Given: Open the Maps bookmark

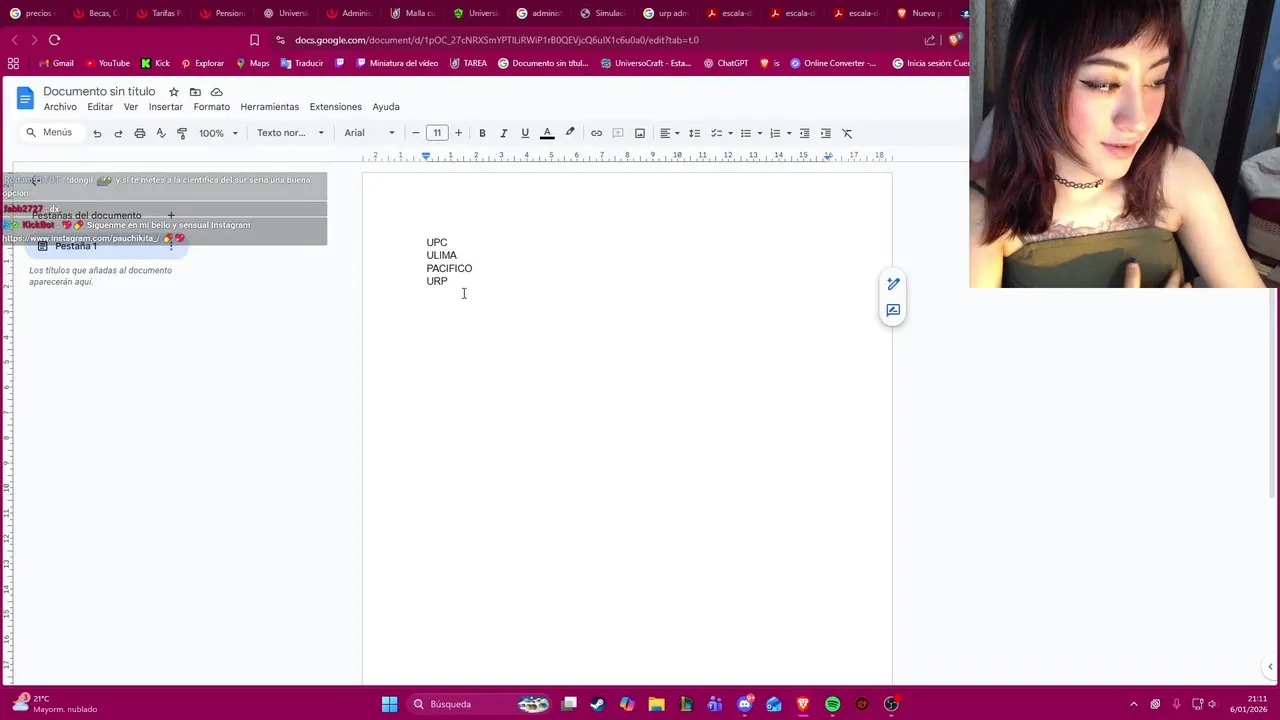Looking at the screenshot, I should [253, 63].
